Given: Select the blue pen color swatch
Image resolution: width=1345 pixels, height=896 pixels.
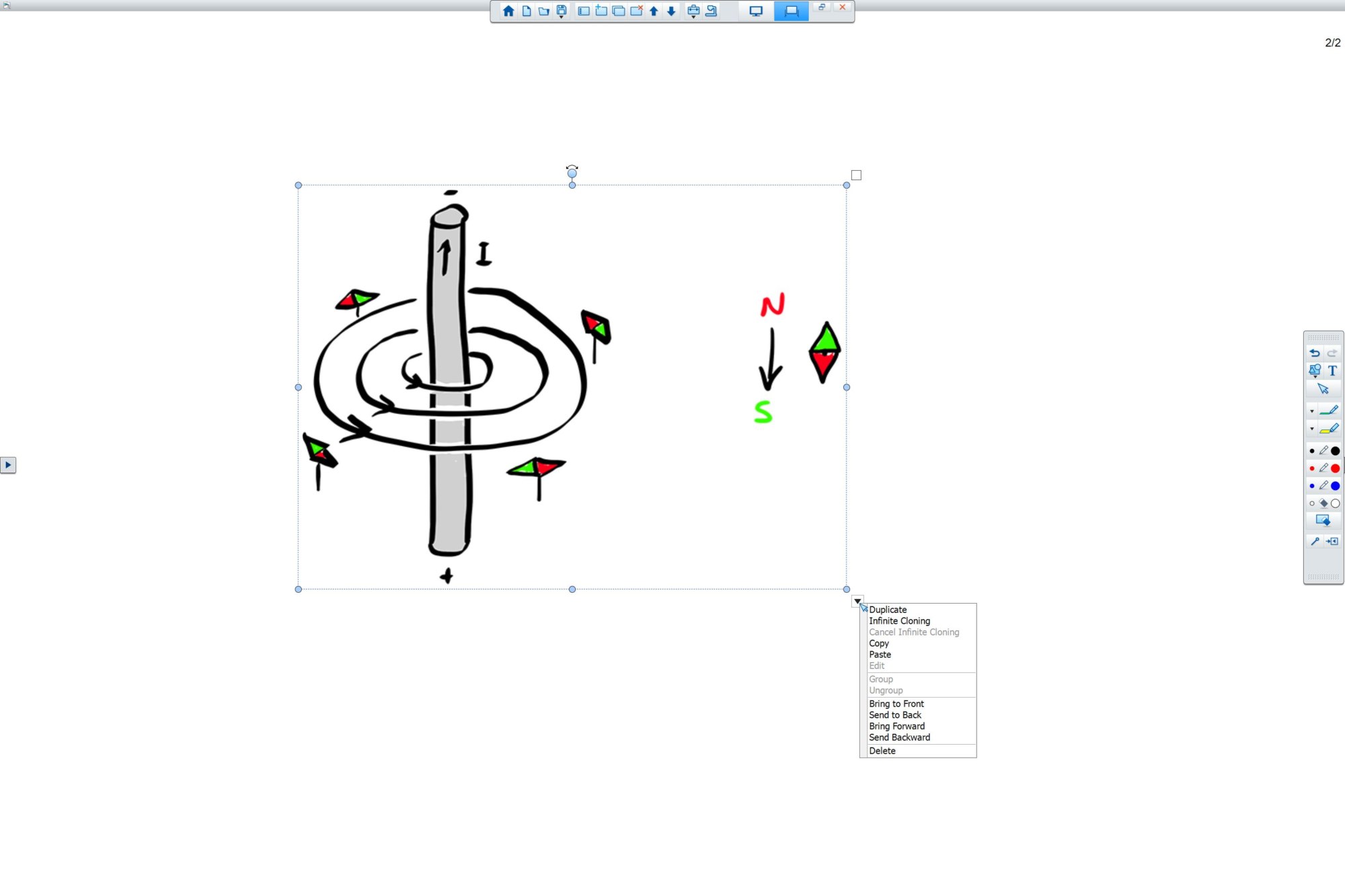Looking at the screenshot, I should coord(1334,485).
